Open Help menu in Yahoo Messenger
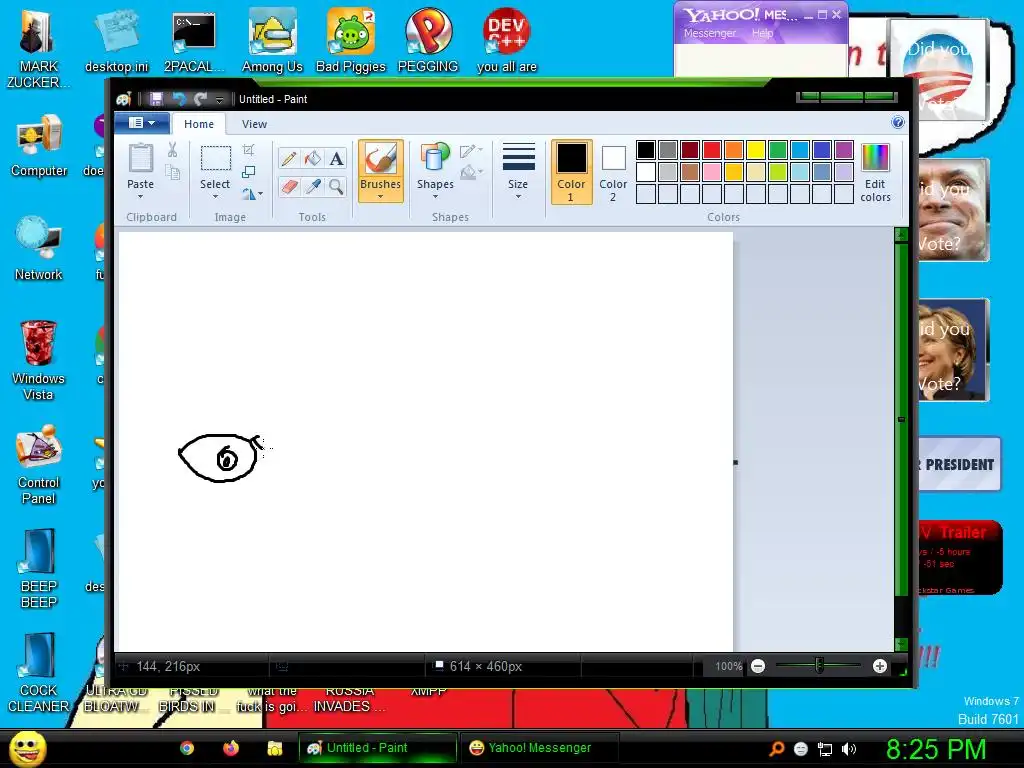Viewport: 1024px width, 768px height. [762, 33]
